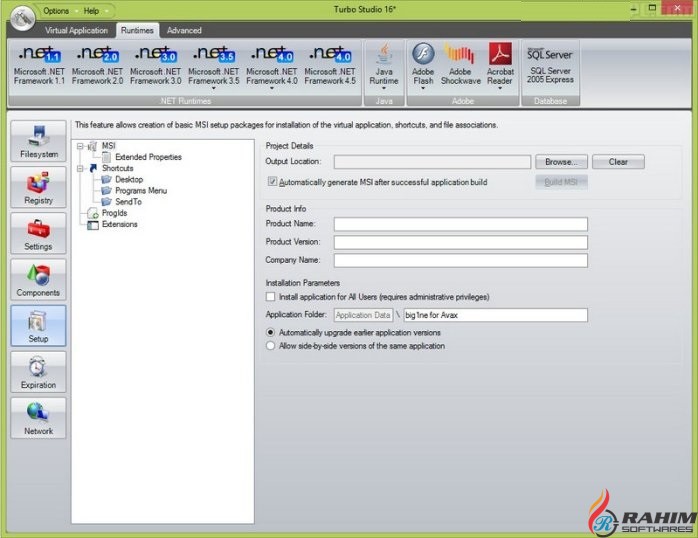Select the .NET Framework 4.0 runtime icon
The height and width of the screenshot is (538, 698).
272,54
